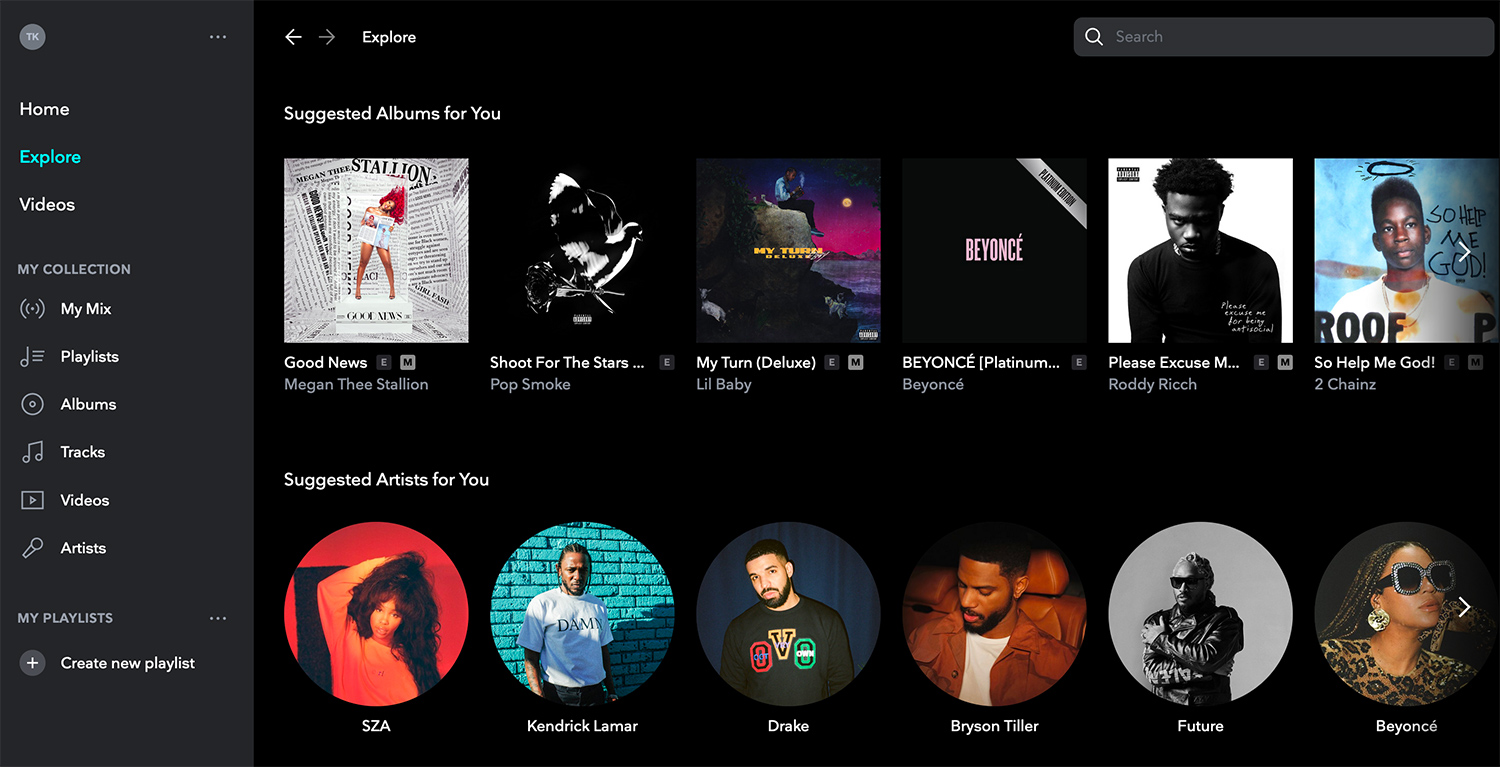Open Tracks in My Collection

point(81,452)
